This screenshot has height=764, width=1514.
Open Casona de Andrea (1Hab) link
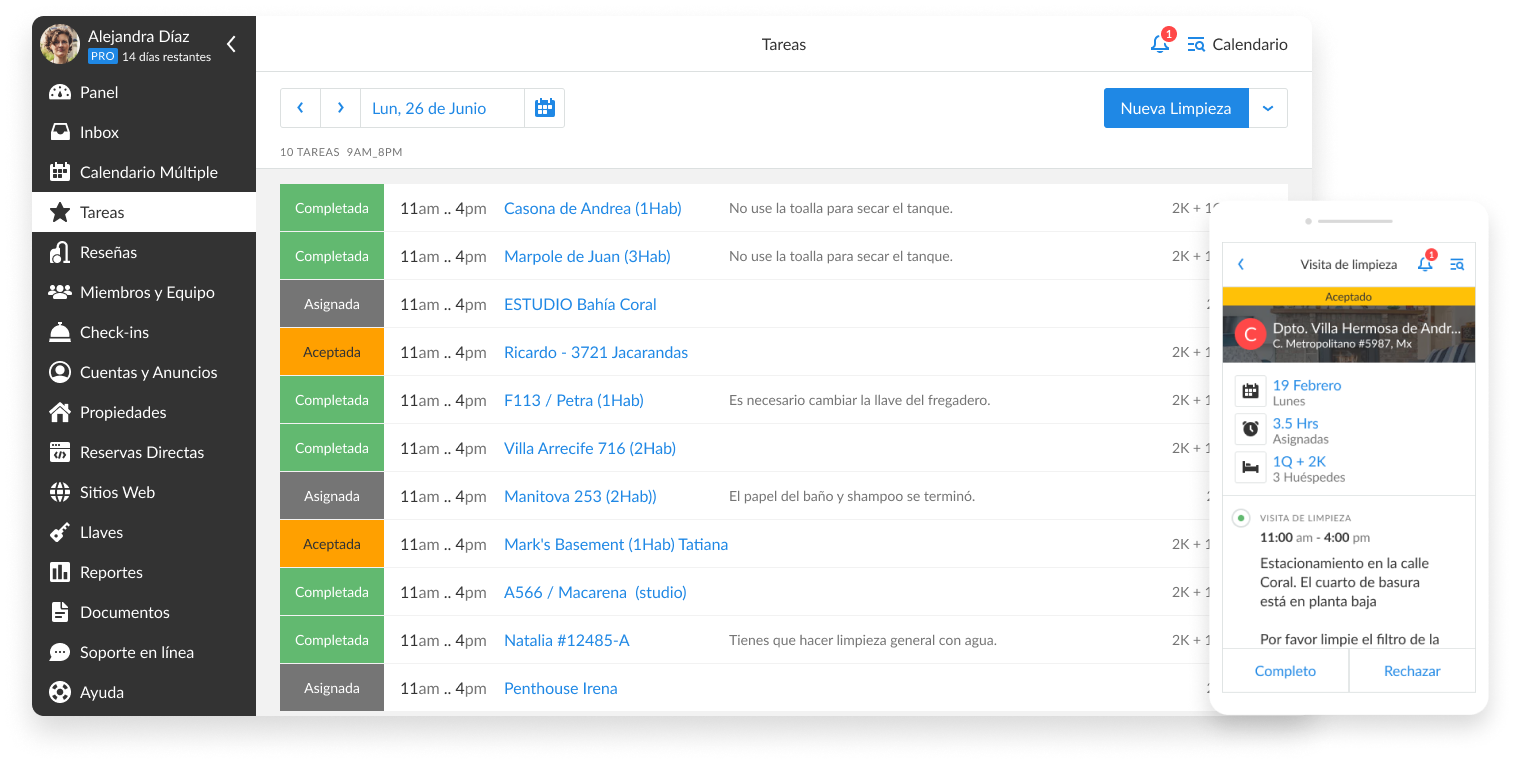tap(592, 208)
